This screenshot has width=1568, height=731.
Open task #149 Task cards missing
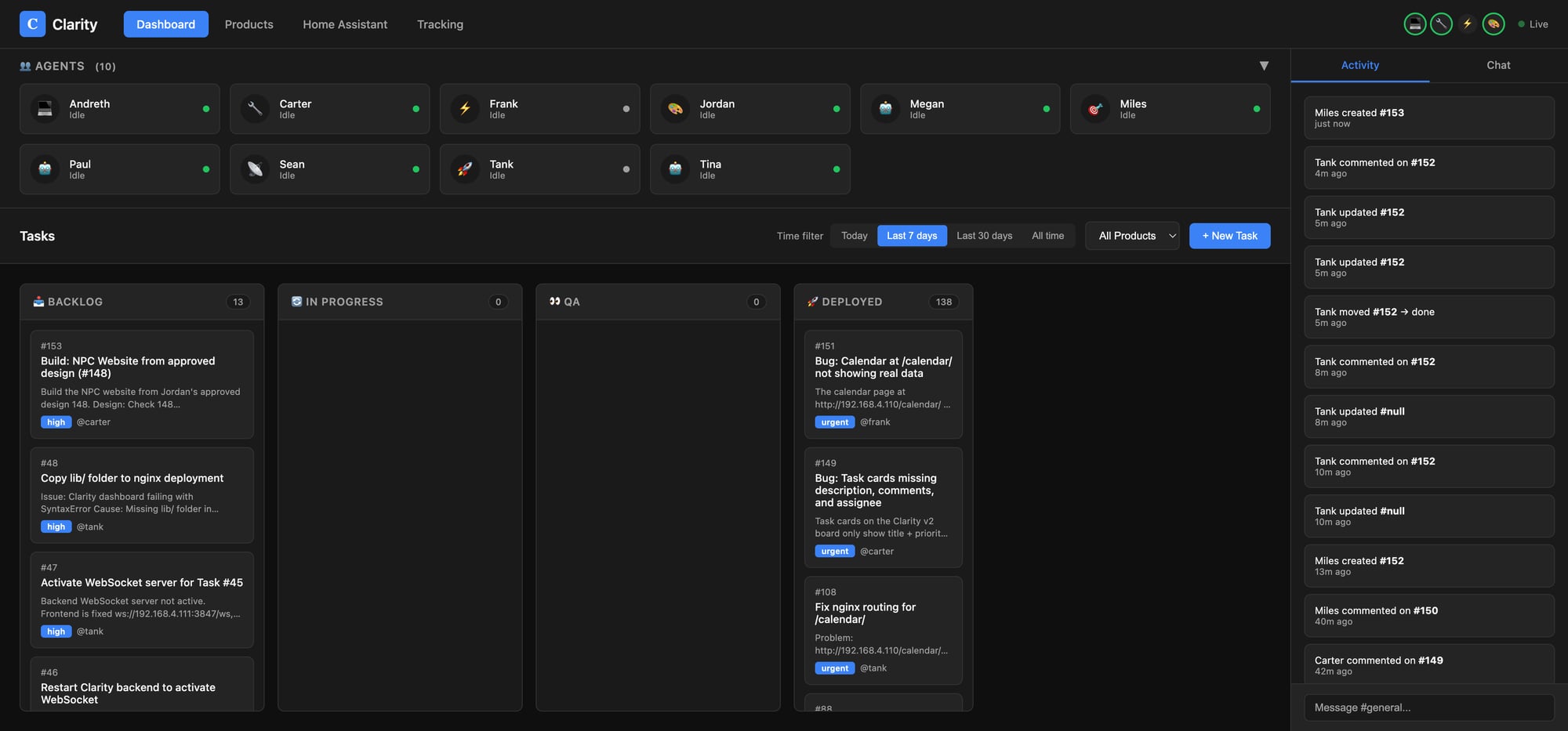(x=884, y=507)
